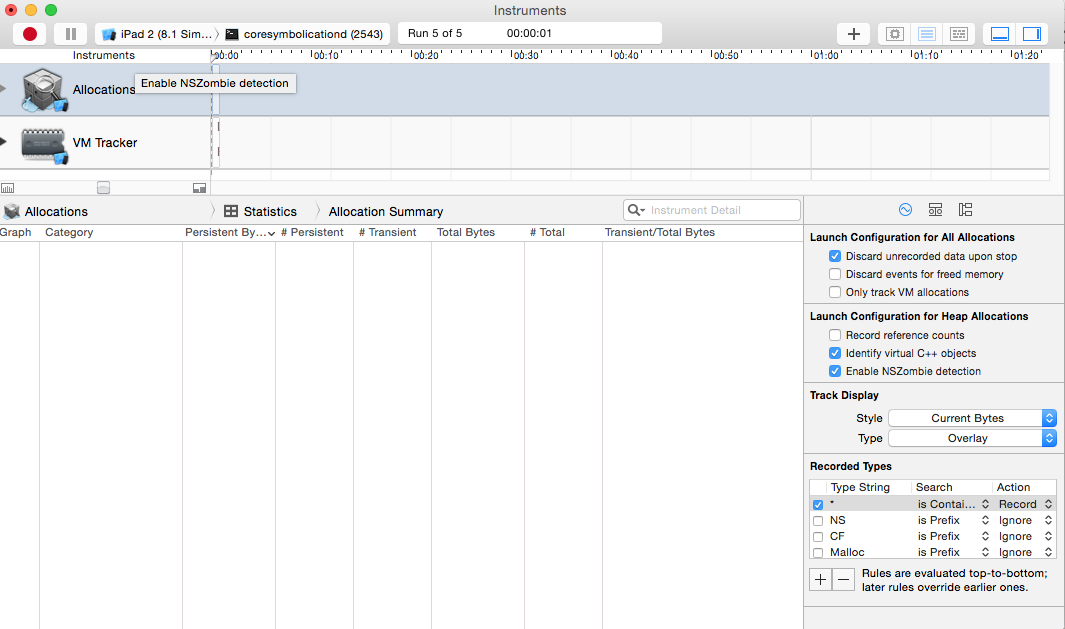Screen dimensions: 1065x629
Task: Change the Record action for * rule
Action: point(1025,504)
